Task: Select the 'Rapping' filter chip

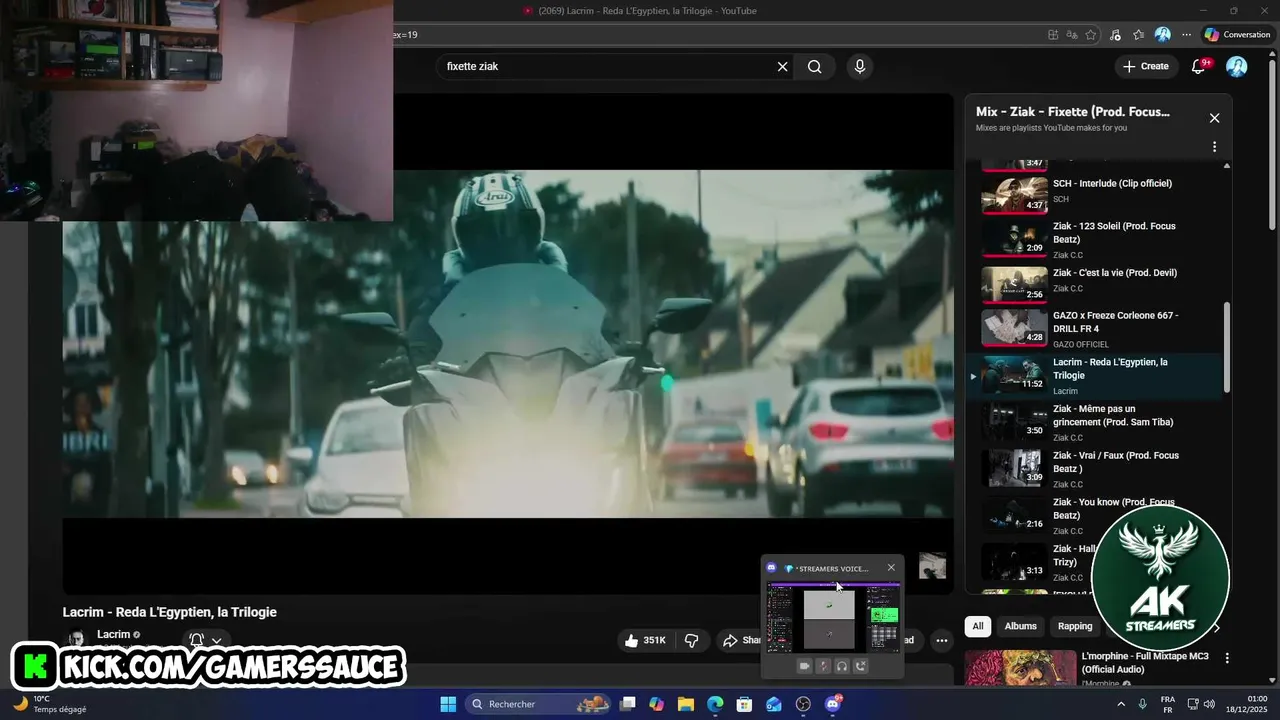Action: tap(1075, 626)
